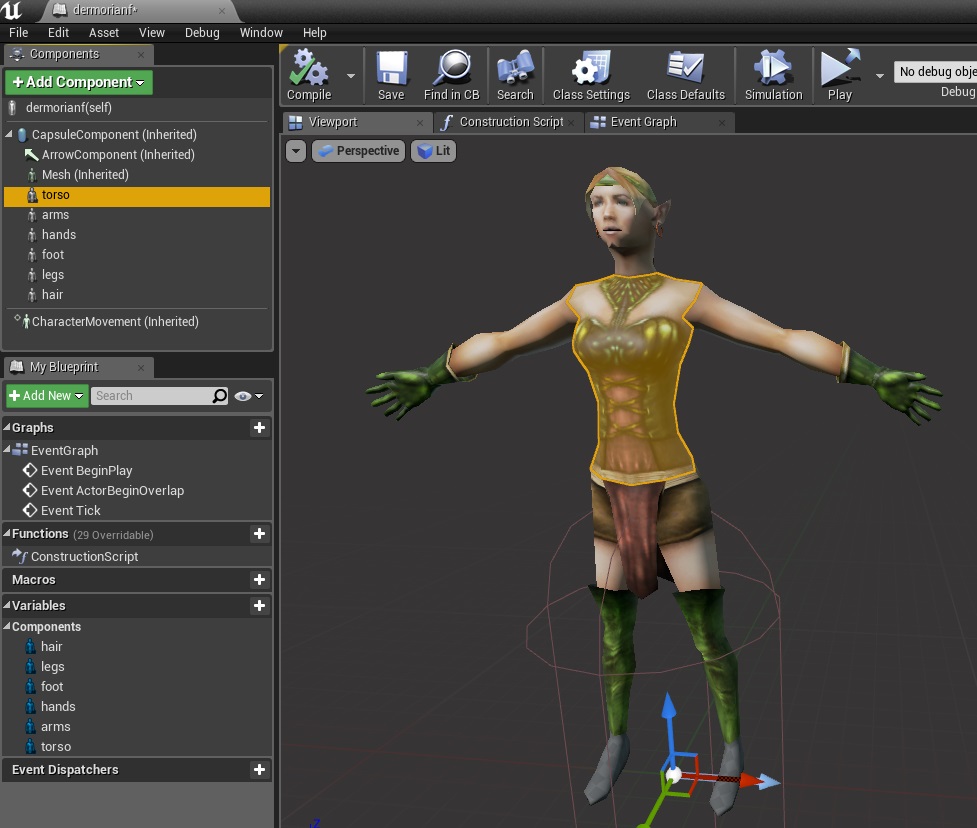977x828 pixels.
Task: Find the asset in Content Browser
Action: (x=452, y=75)
